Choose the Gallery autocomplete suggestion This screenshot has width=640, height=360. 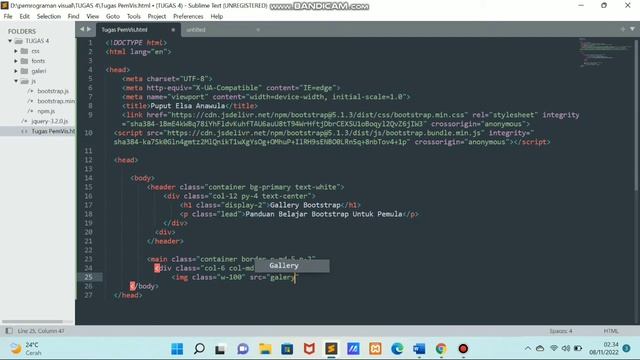pyautogui.click(x=292, y=266)
